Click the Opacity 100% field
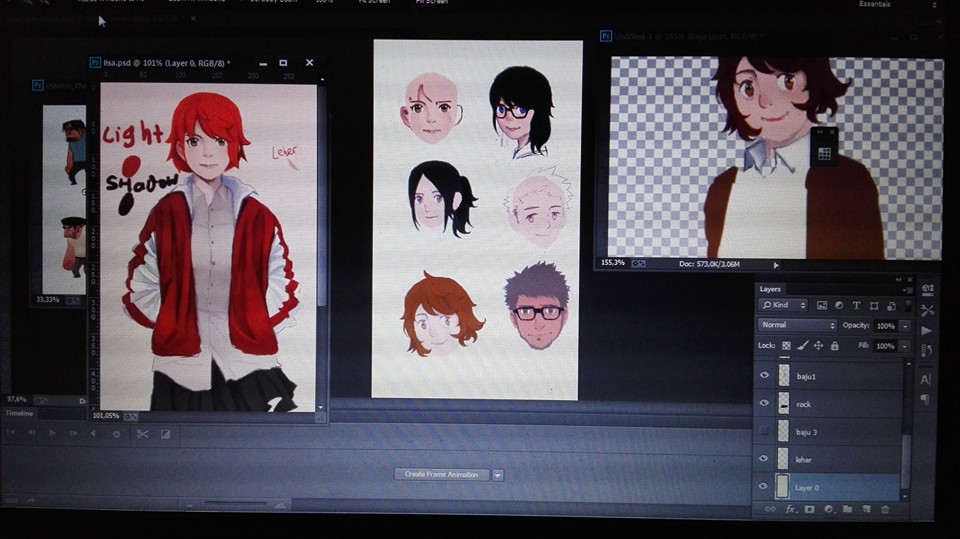This screenshot has height=539, width=960. pyautogui.click(x=886, y=326)
